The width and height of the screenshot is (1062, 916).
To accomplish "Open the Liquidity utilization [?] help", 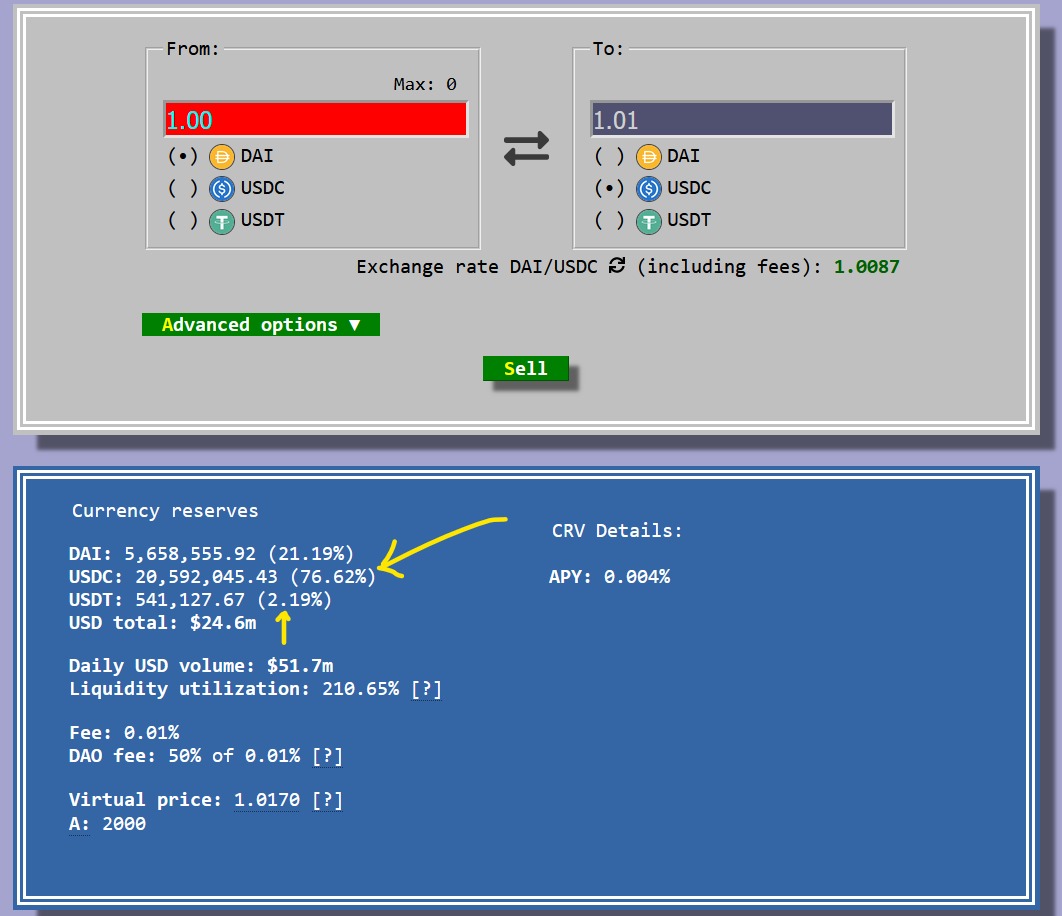I will (x=426, y=690).
